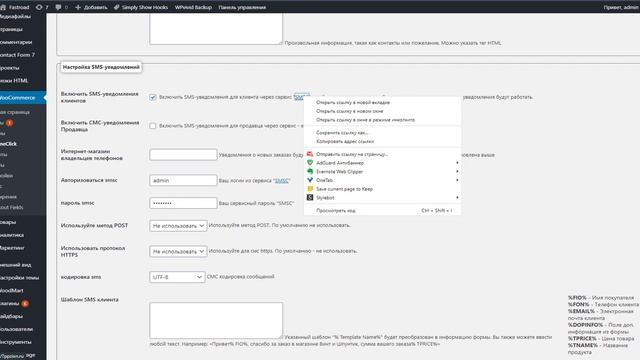
Task: Open Панель управления in admin bar
Action: pos(242,7)
